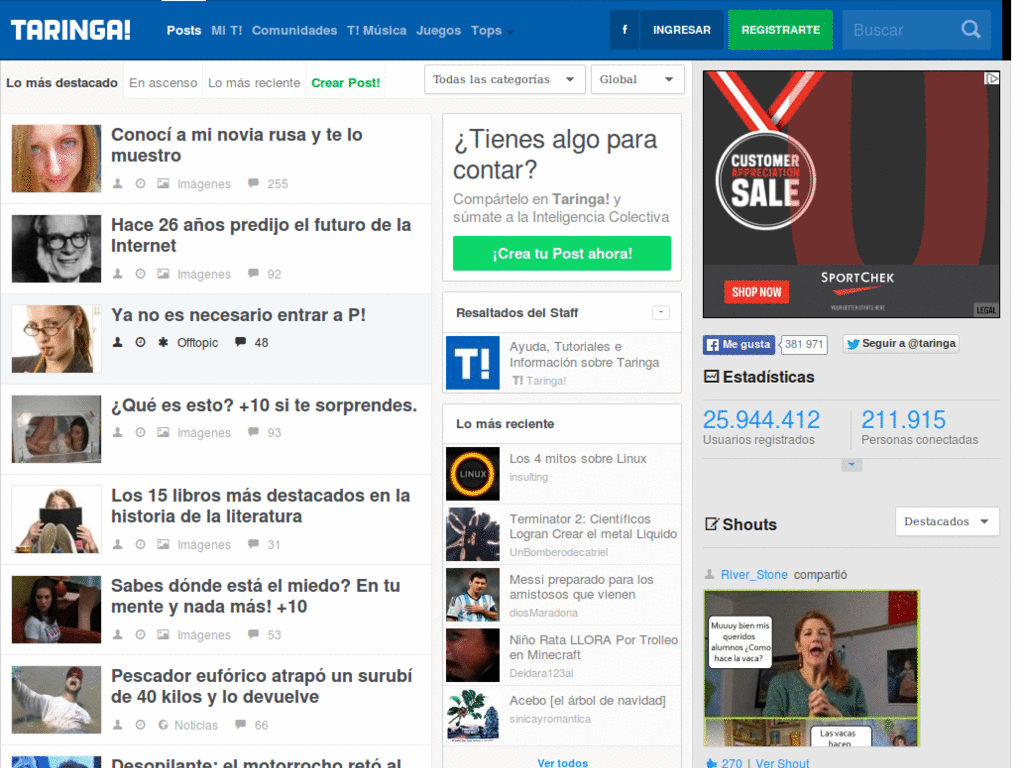1024x768 pixels.
Task: Click comment icon with 53 on miedo post
Action: coord(253,634)
